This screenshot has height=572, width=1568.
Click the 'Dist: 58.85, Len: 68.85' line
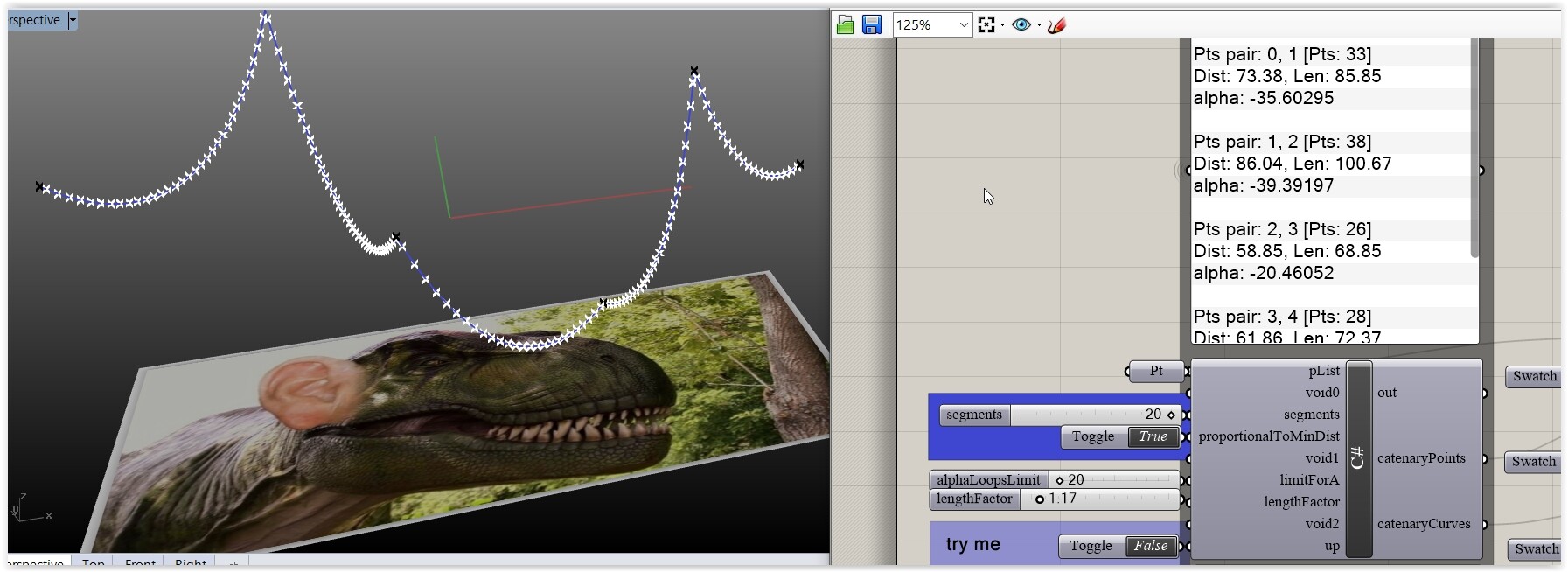(1287, 251)
